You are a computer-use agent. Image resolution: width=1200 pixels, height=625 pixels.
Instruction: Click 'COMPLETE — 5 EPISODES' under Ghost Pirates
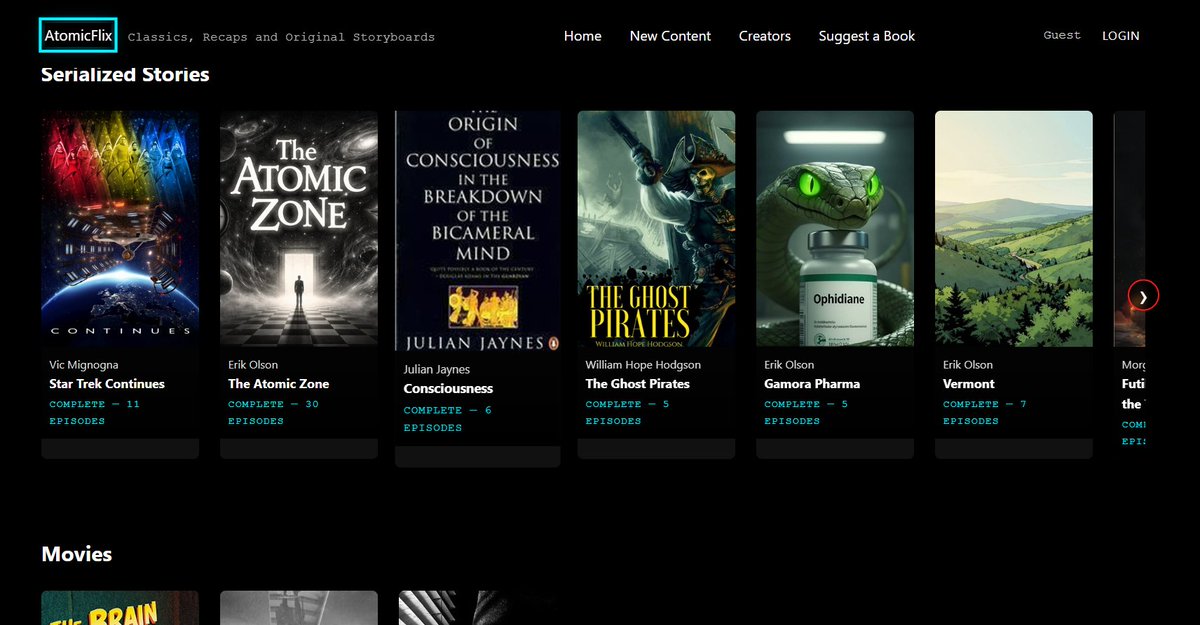click(627, 412)
